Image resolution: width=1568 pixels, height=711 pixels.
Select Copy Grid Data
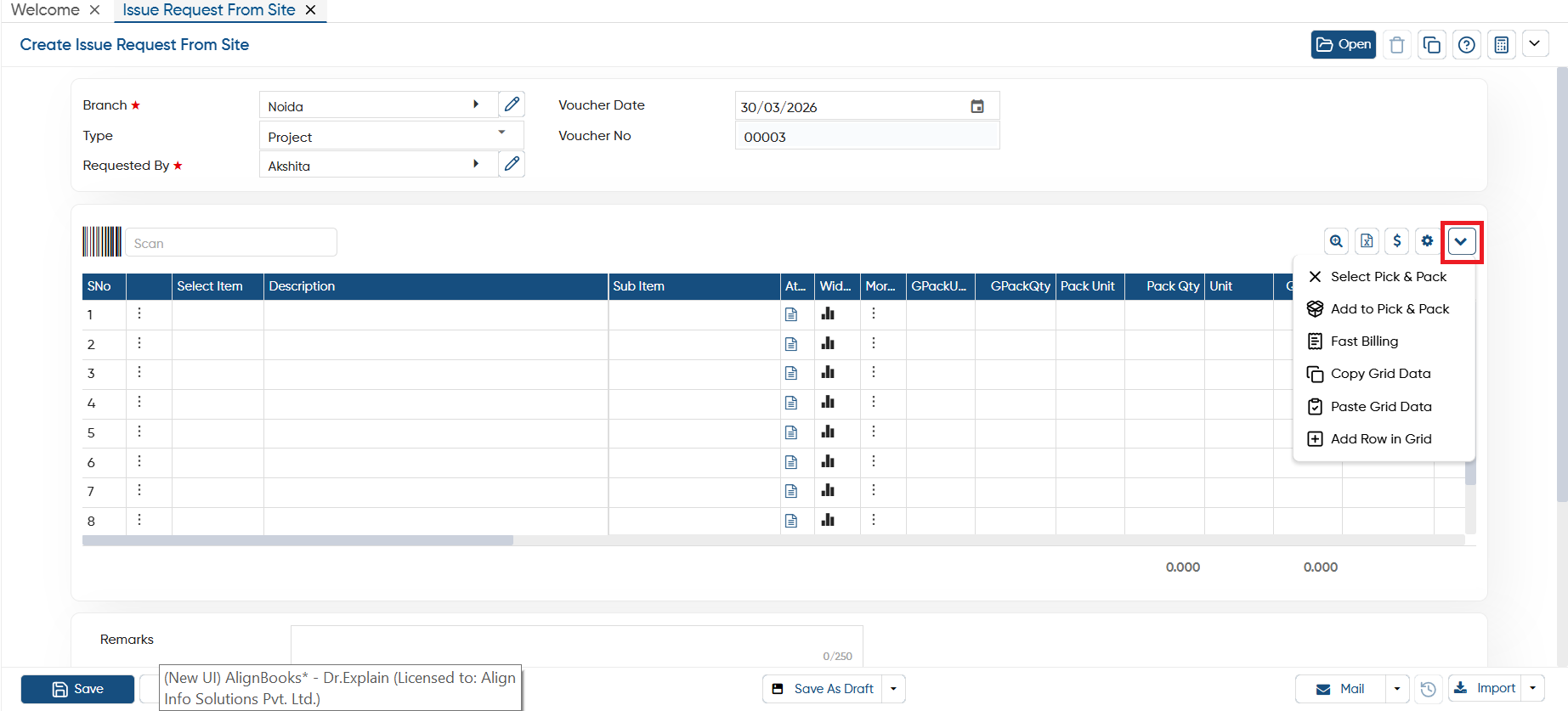(1384, 374)
